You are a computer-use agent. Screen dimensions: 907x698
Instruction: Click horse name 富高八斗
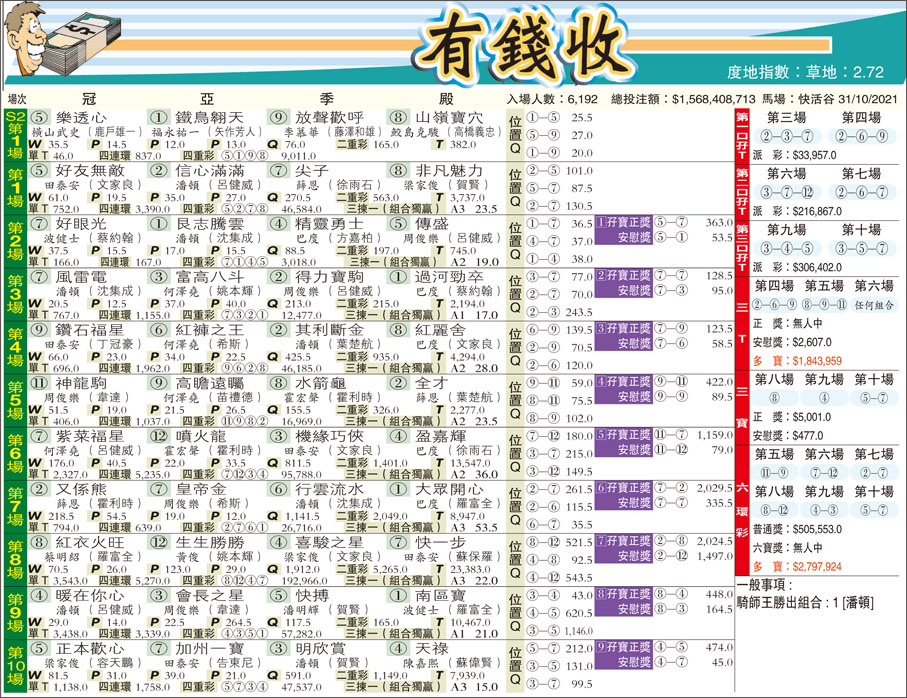(210, 277)
